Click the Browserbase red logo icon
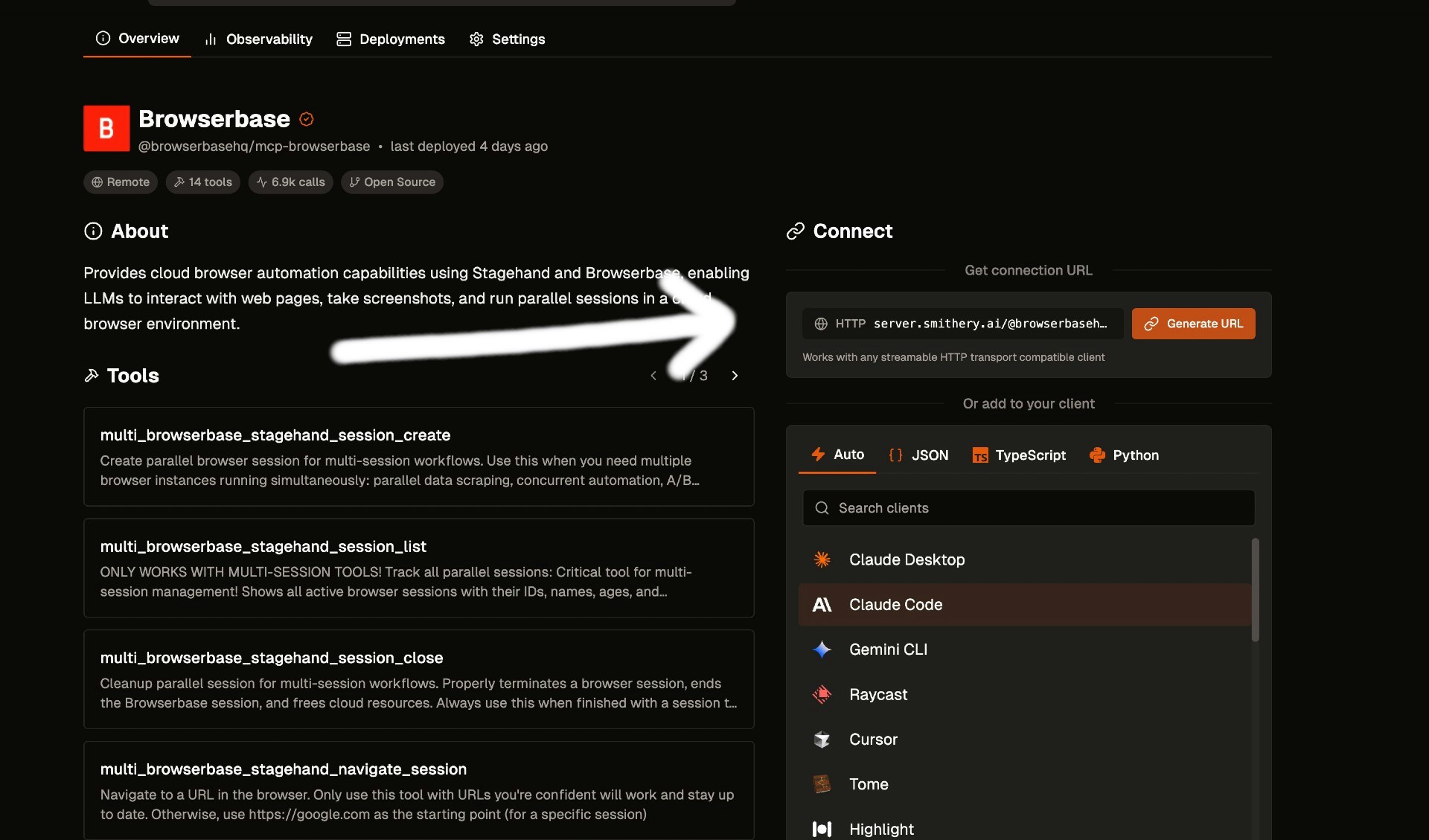This screenshot has width=1429, height=840. pos(106,128)
